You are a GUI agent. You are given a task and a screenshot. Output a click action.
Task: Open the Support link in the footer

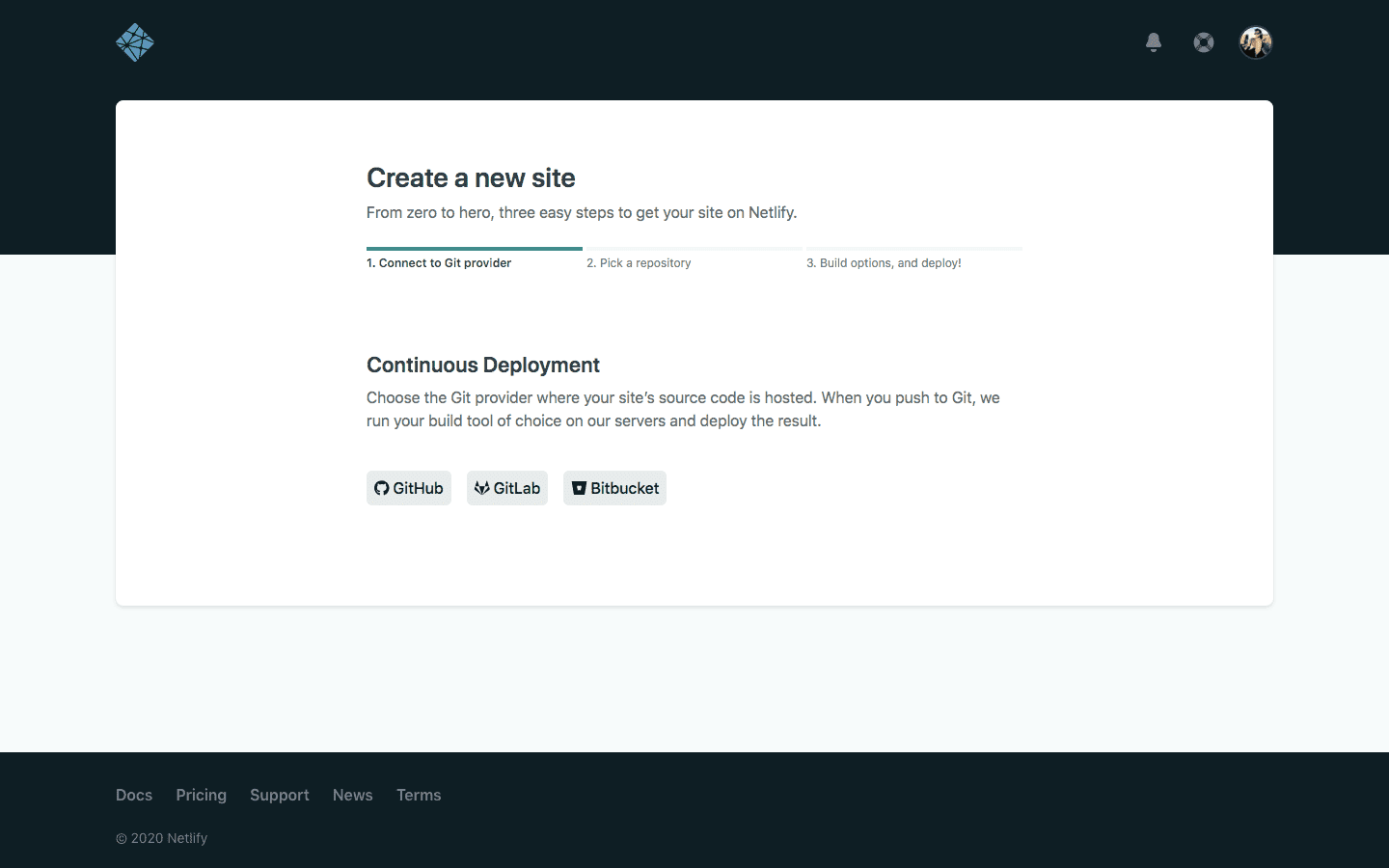[x=280, y=795]
